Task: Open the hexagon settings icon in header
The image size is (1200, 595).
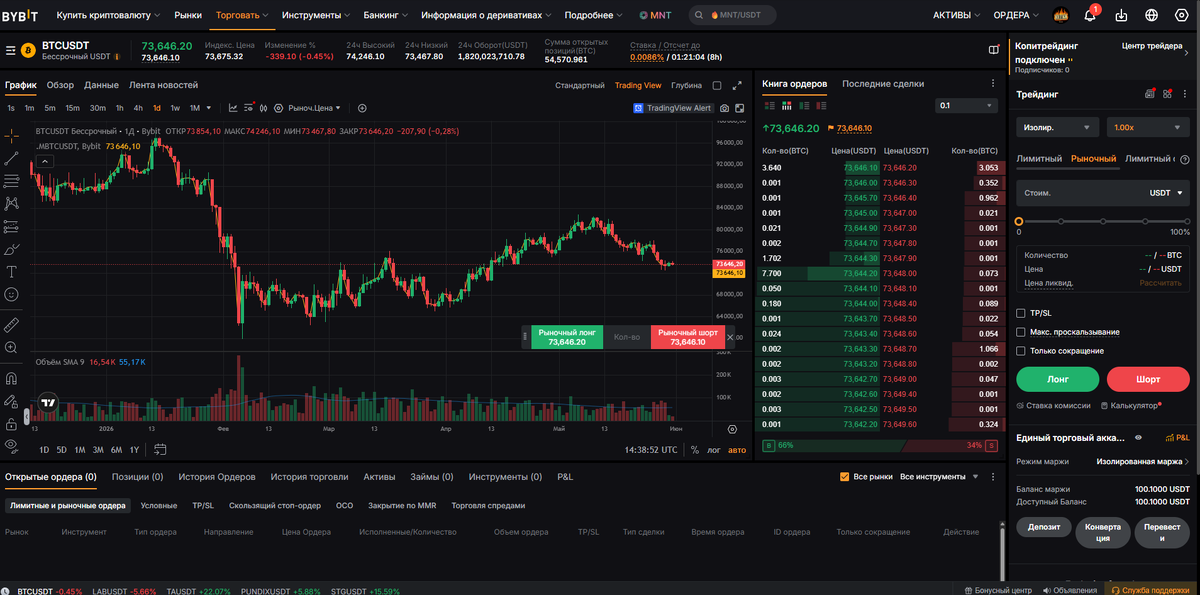Action: tap(1182, 15)
